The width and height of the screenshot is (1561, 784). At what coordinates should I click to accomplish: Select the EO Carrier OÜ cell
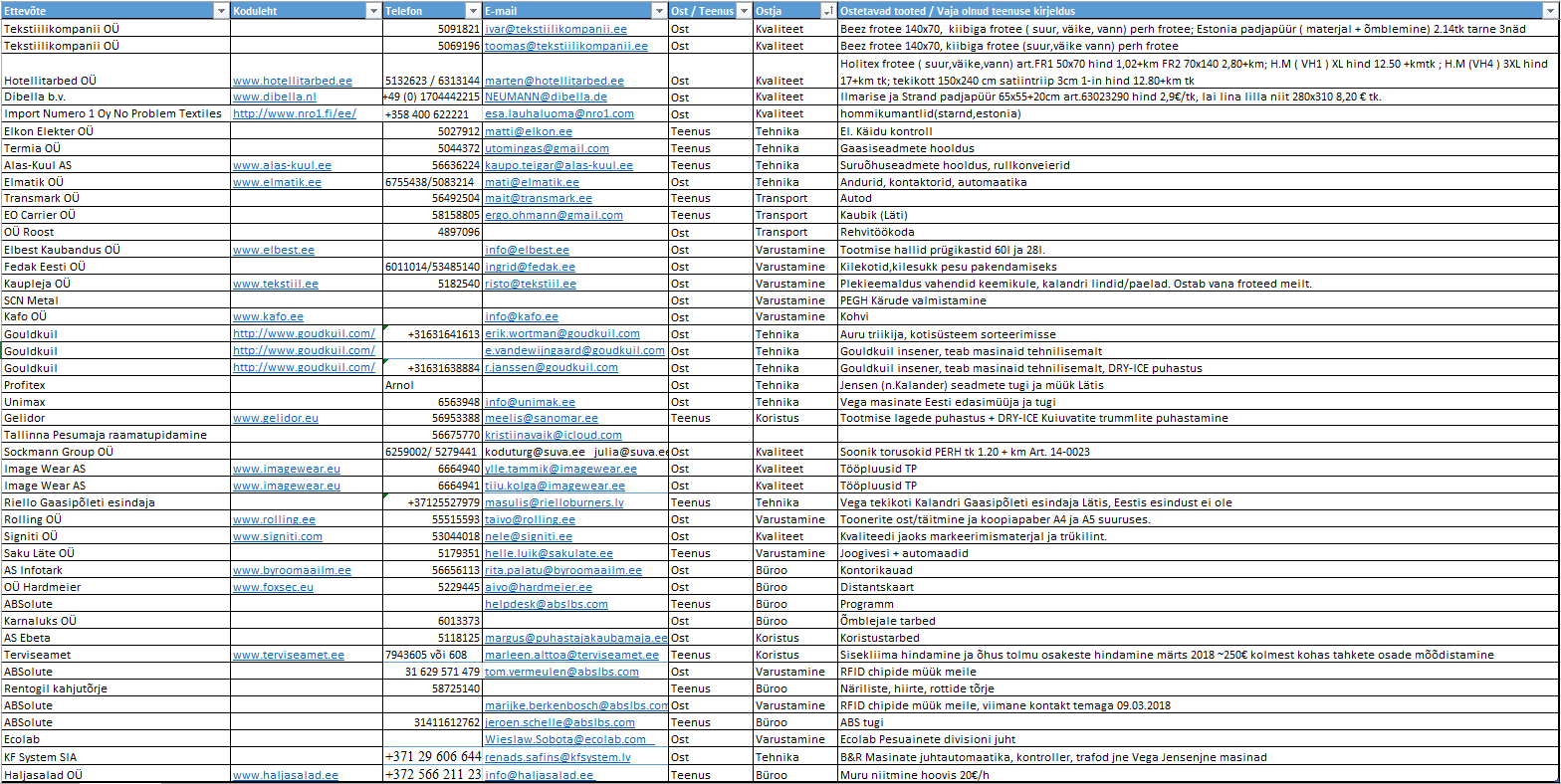[115, 216]
